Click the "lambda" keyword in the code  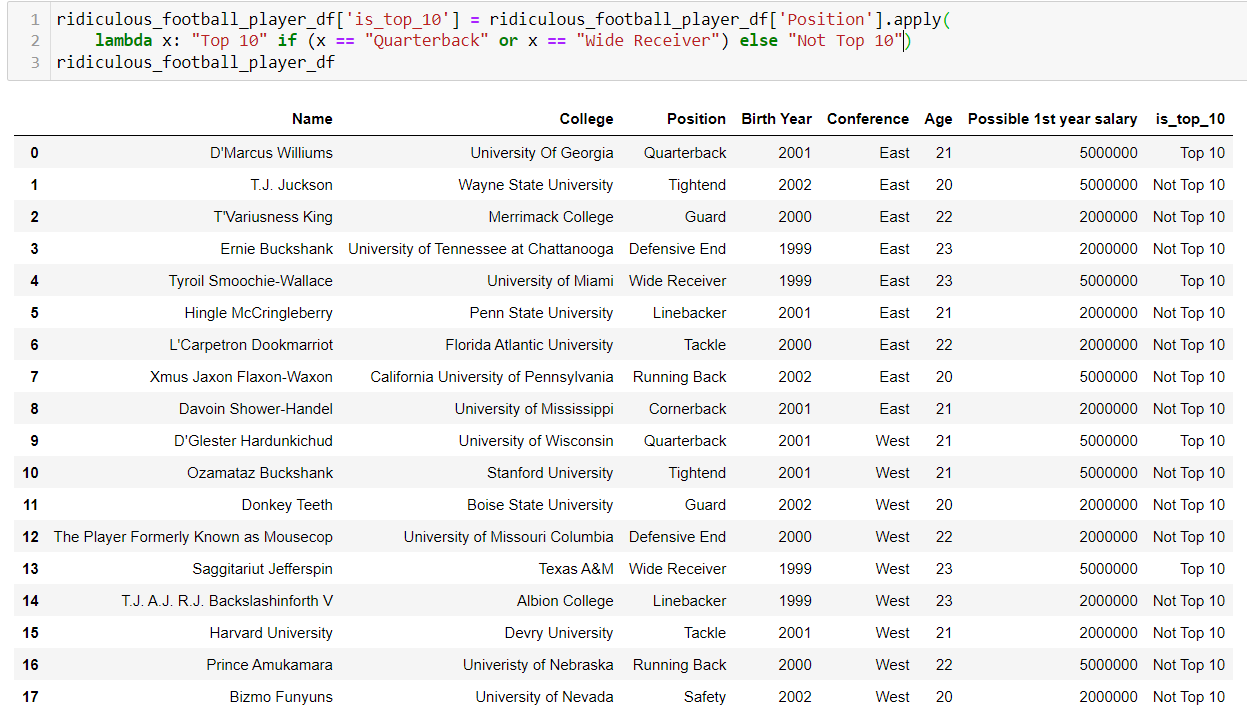point(123,41)
